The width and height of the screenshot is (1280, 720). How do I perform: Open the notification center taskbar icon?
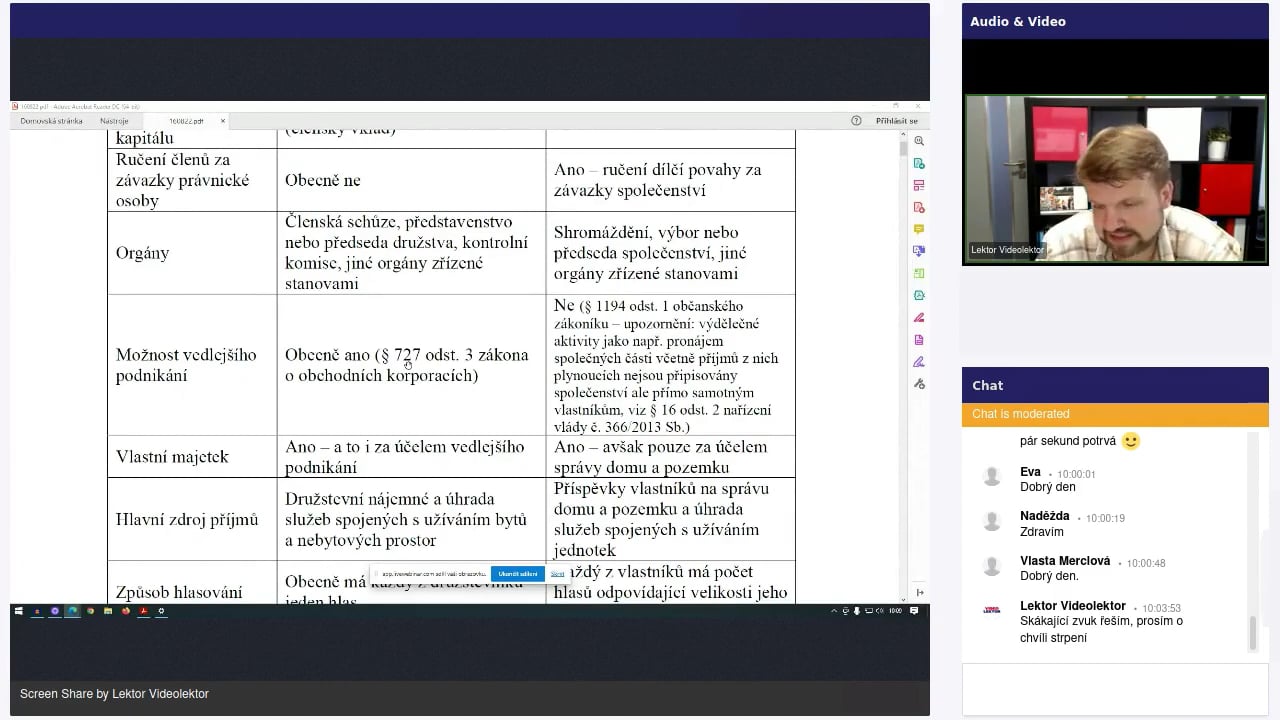pyautogui.click(x=914, y=611)
